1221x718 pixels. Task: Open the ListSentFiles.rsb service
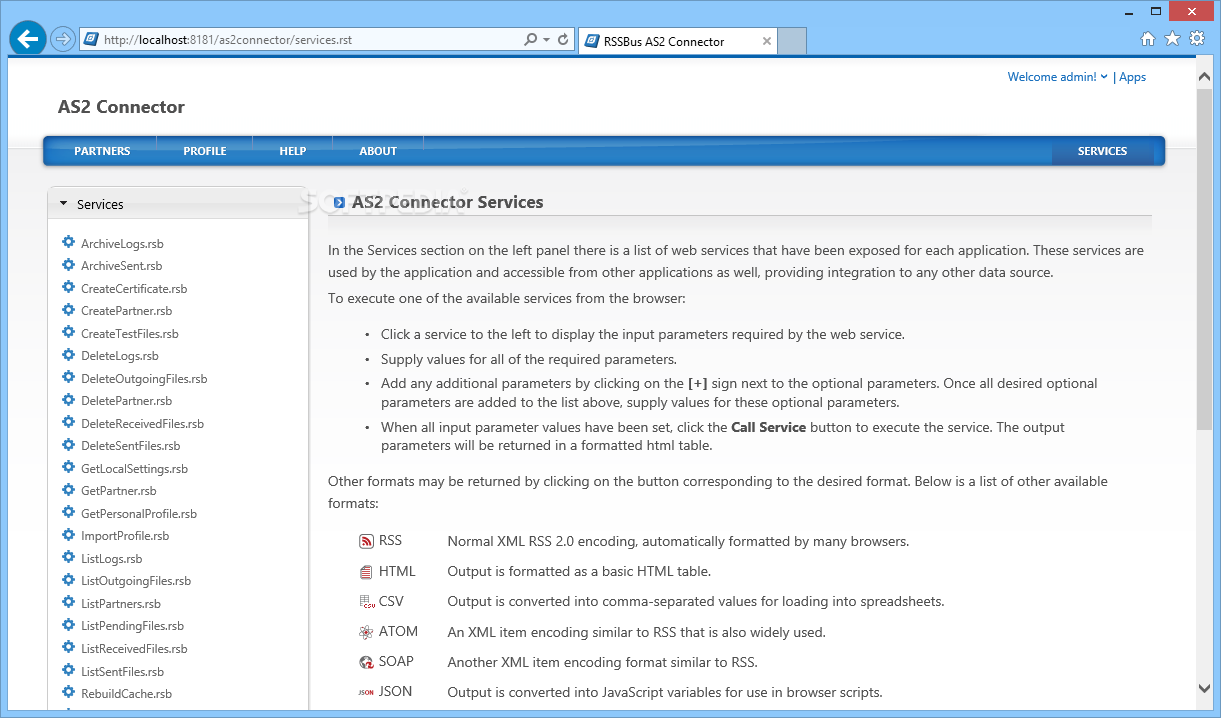(x=122, y=672)
